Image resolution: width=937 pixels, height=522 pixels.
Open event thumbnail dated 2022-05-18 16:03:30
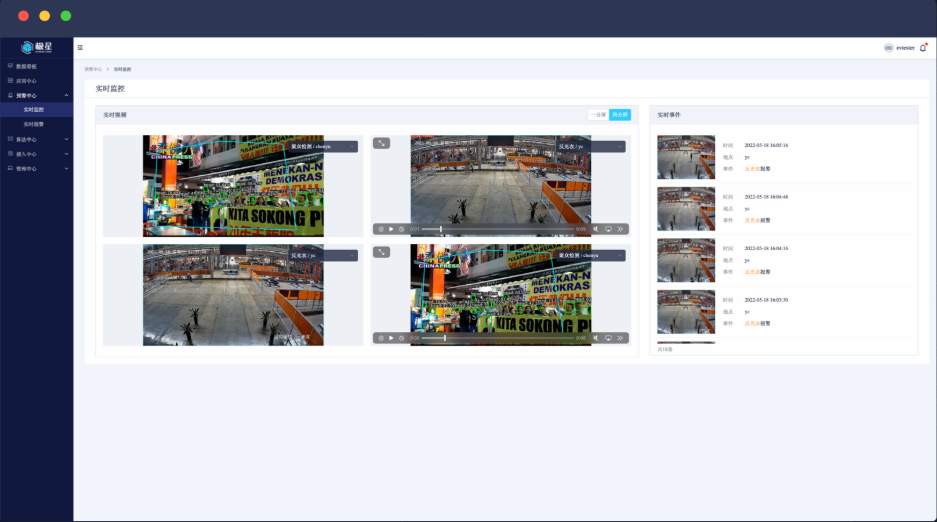tap(686, 312)
